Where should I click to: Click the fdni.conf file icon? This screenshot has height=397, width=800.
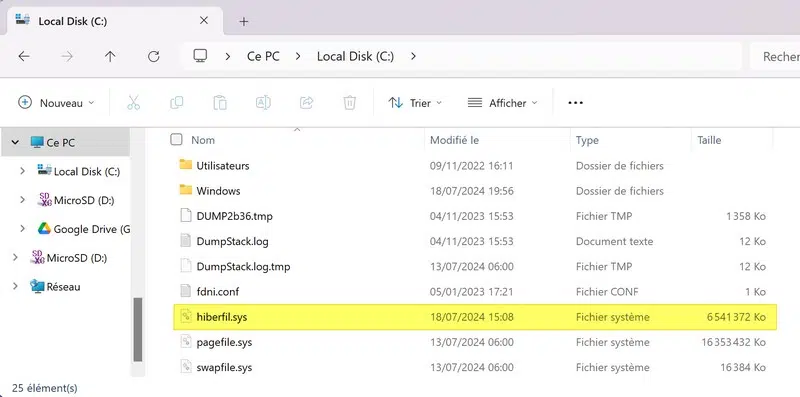click(x=186, y=291)
